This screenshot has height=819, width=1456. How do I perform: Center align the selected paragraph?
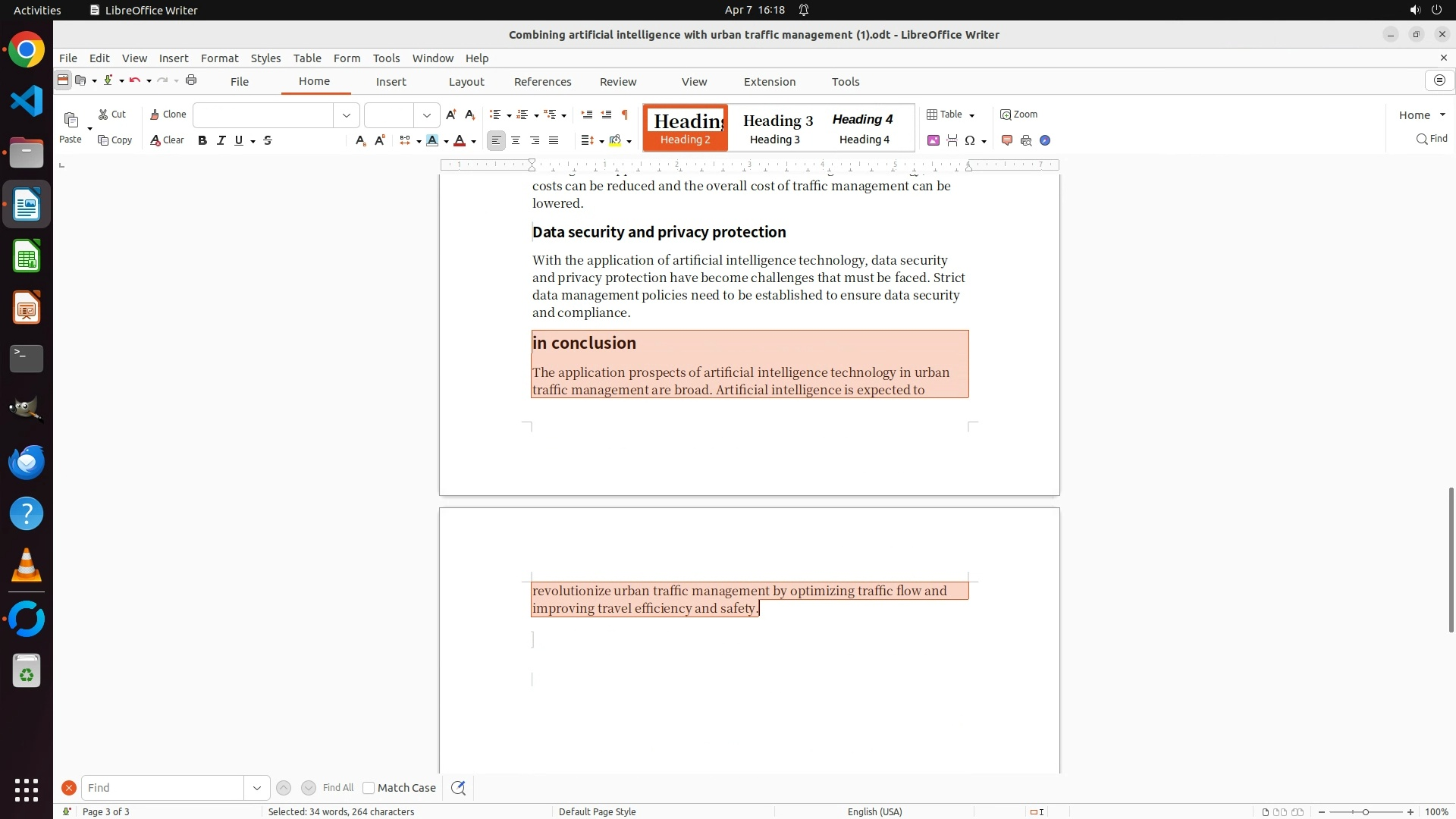[516, 140]
